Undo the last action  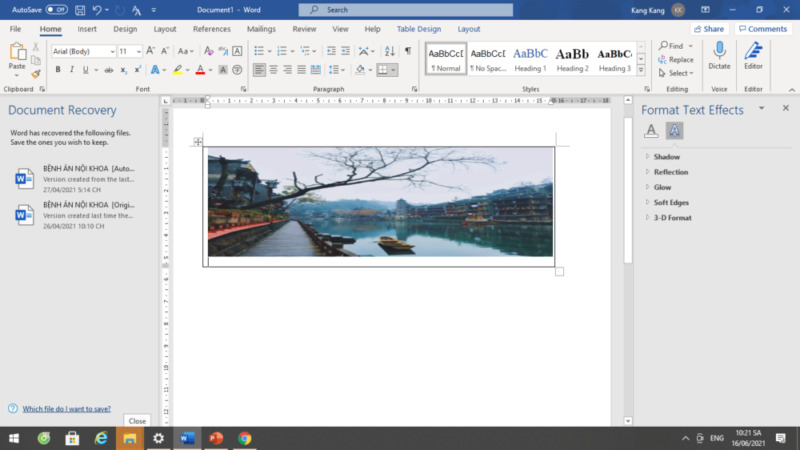[x=96, y=10]
